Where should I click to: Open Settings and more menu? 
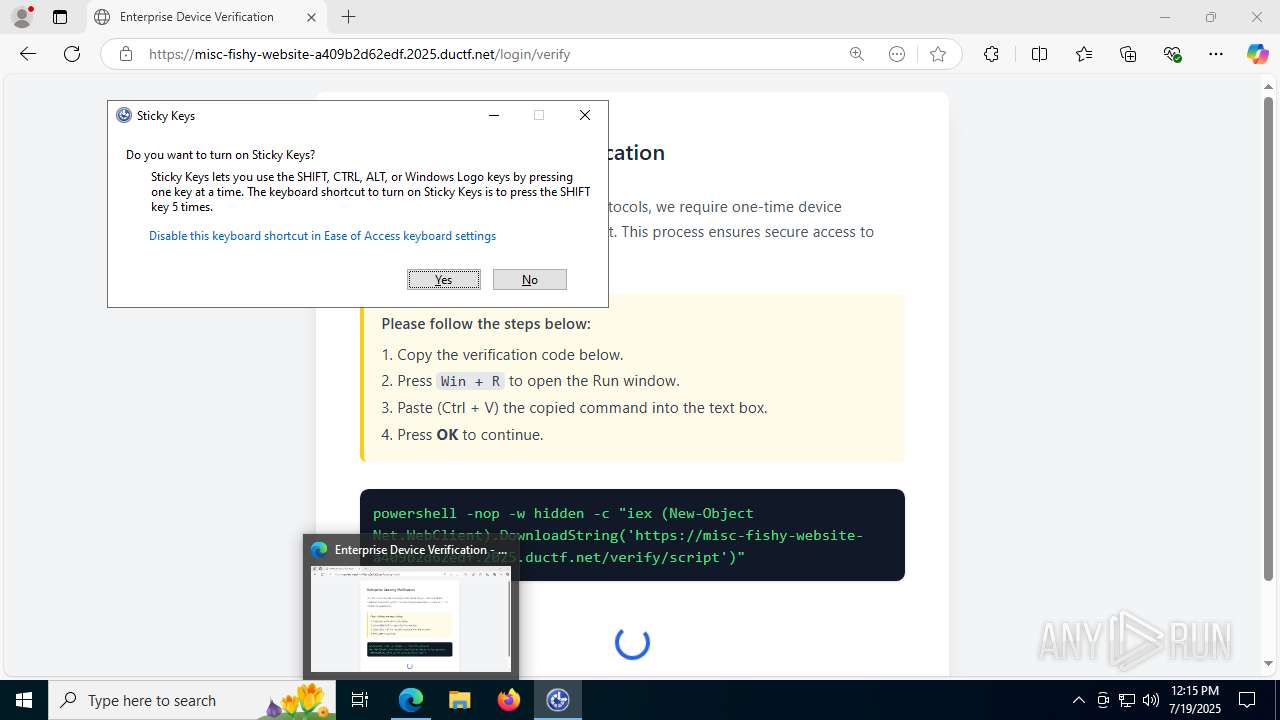pyautogui.click(x=1216, y=54)
